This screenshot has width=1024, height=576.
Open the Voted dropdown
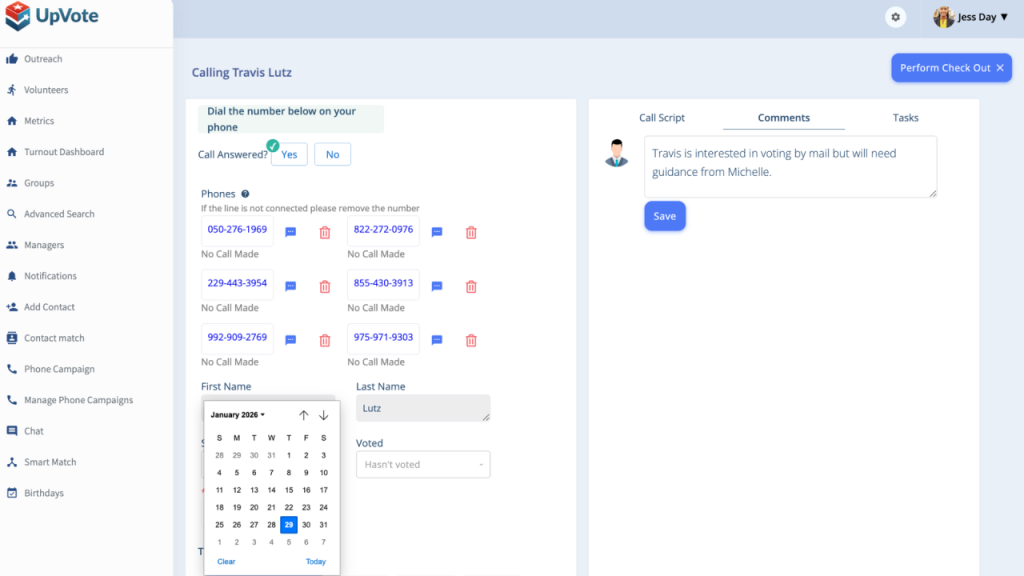tap(423, 464)
